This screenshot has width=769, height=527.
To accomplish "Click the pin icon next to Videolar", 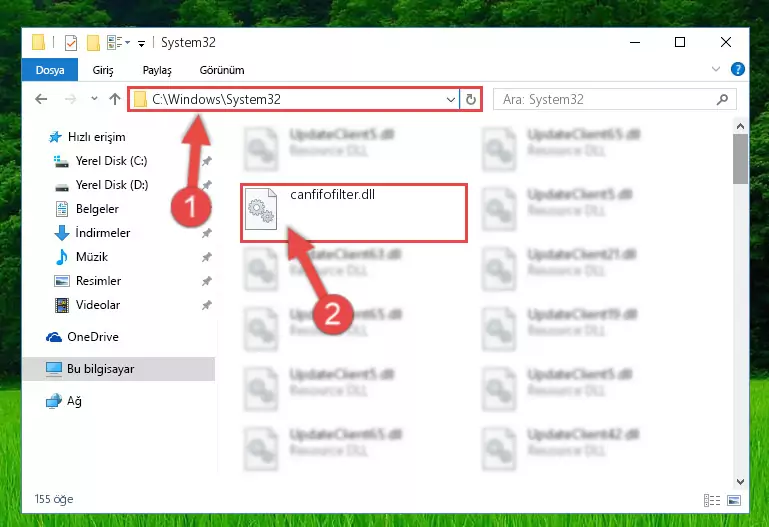I will 206,305.
